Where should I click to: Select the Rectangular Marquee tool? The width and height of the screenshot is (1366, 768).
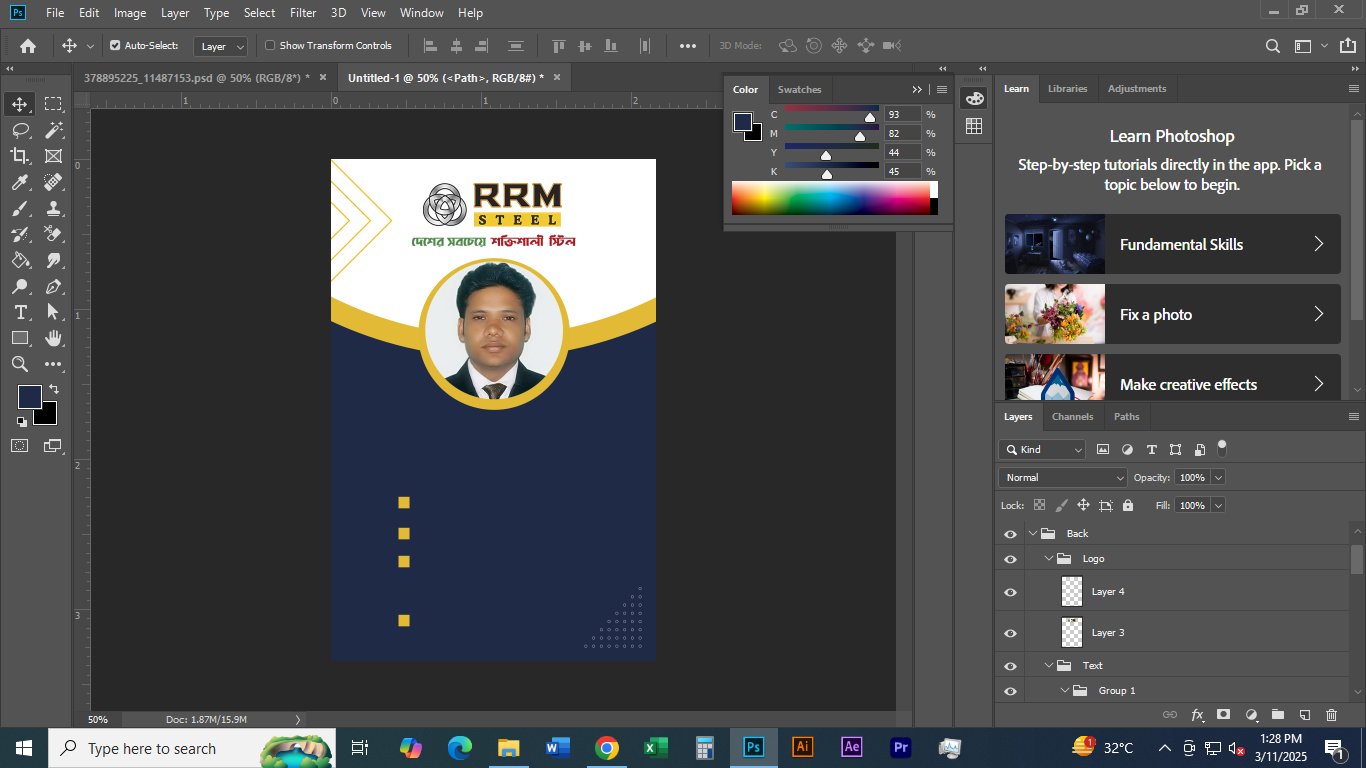tap(53, 104)
